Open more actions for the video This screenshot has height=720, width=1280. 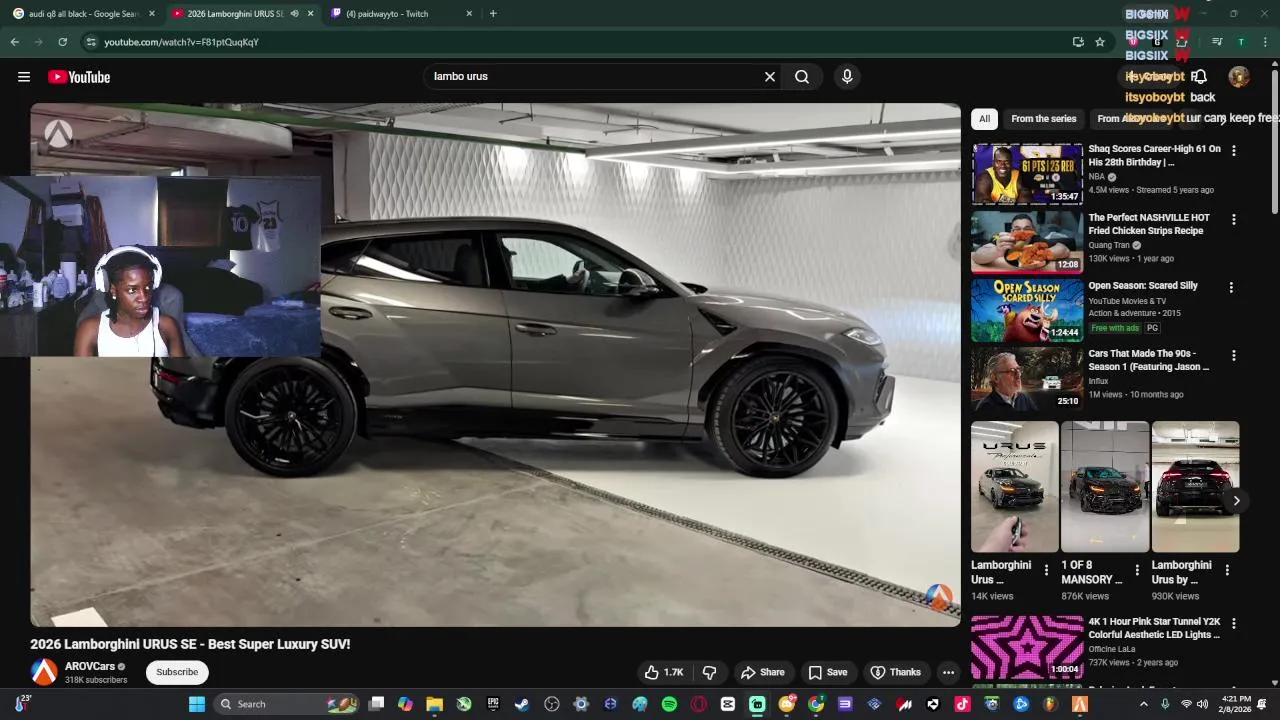click(x=948, y=672)
